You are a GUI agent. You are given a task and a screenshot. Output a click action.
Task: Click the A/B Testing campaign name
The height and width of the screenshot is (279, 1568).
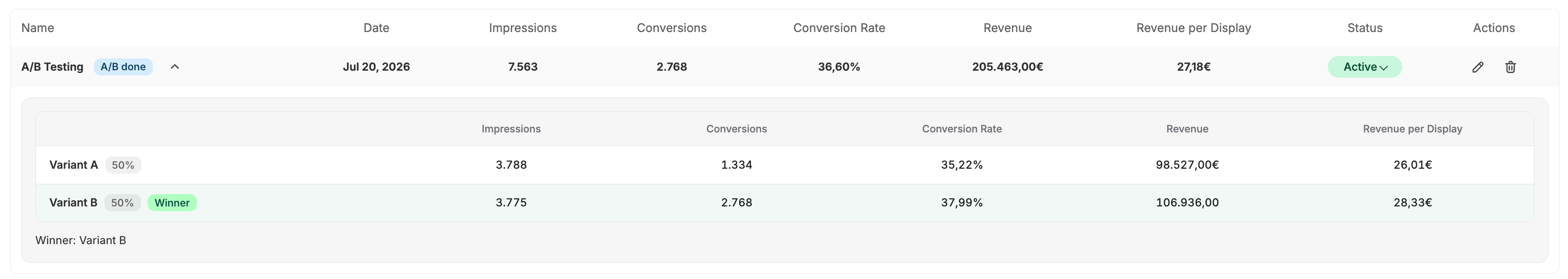[52, 67]
